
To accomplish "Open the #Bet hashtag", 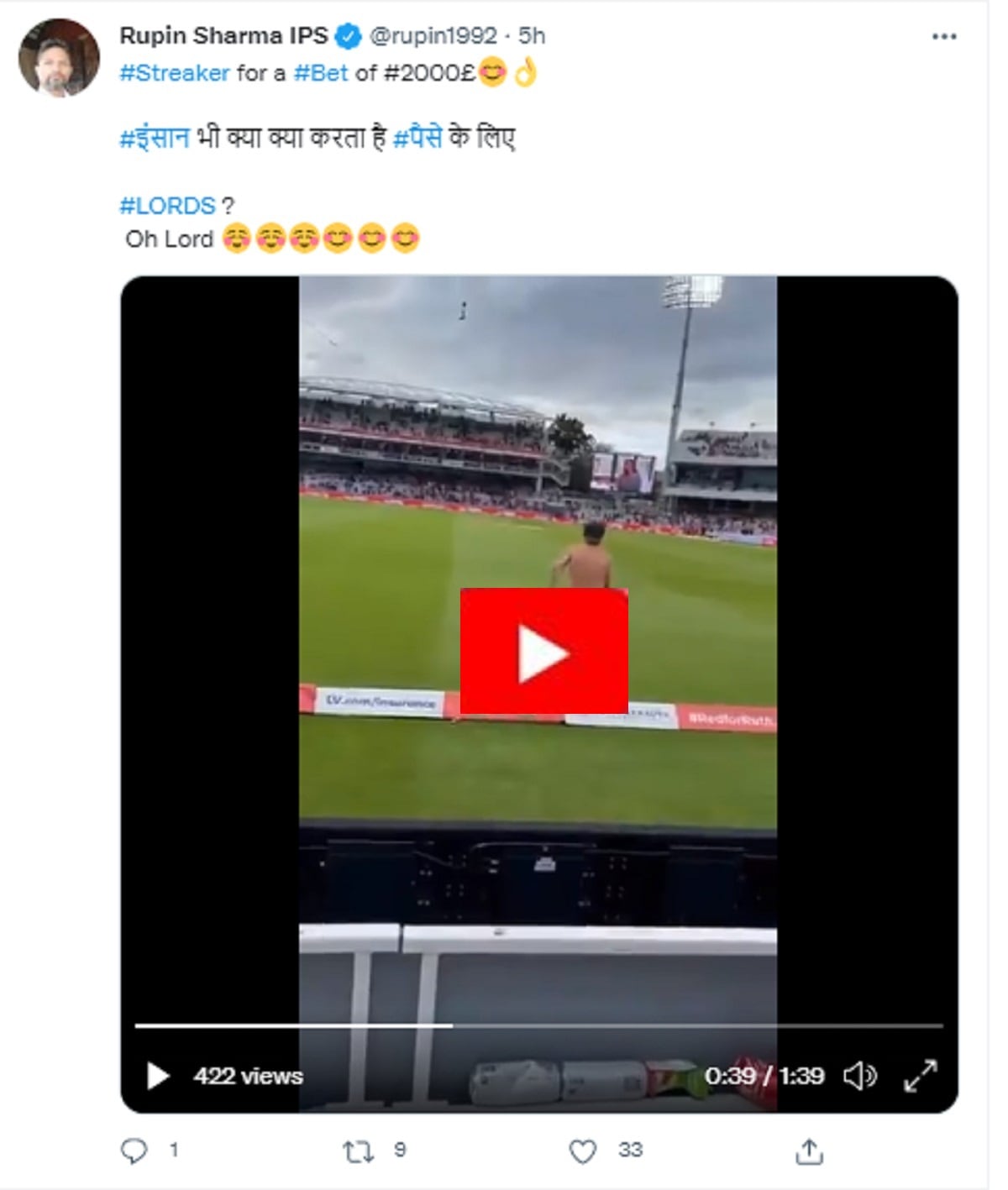I will [x=321, y=73].
